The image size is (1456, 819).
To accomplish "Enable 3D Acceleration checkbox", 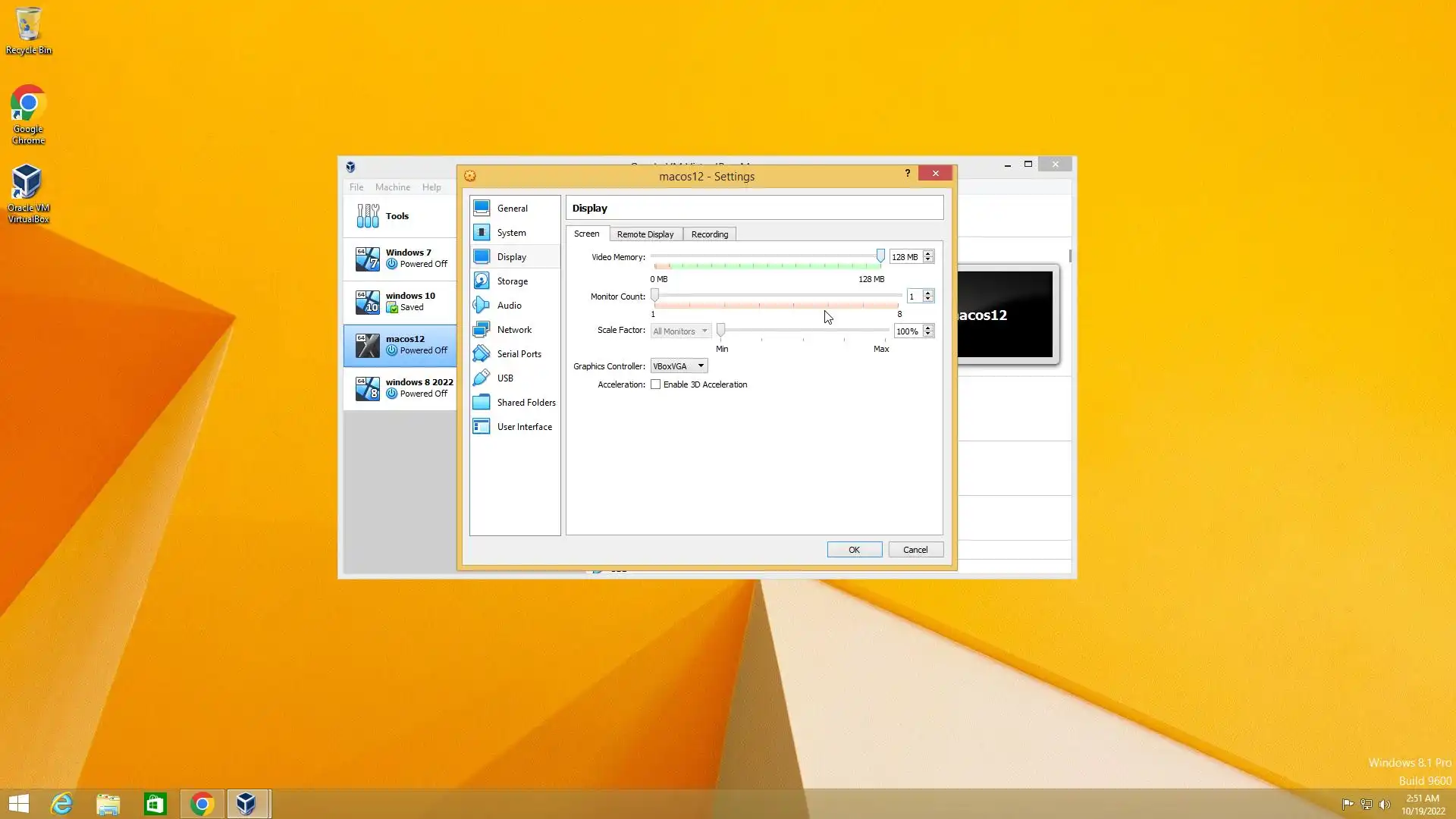I will point(656,384).
